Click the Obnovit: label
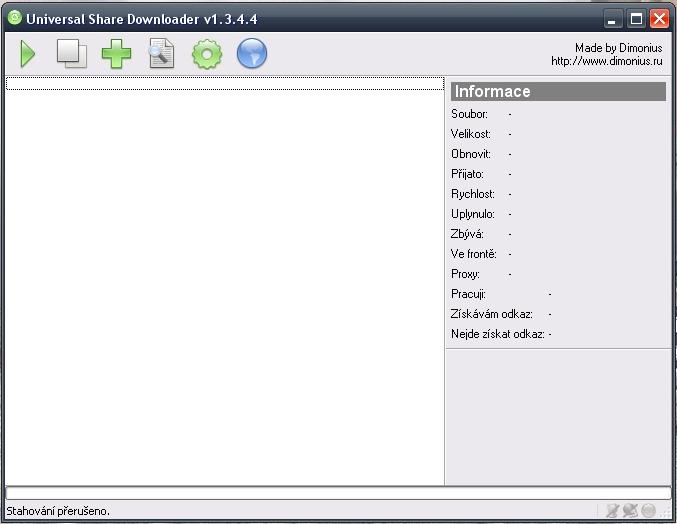Viewport: 677px width, 524px height. pos(471,154)
